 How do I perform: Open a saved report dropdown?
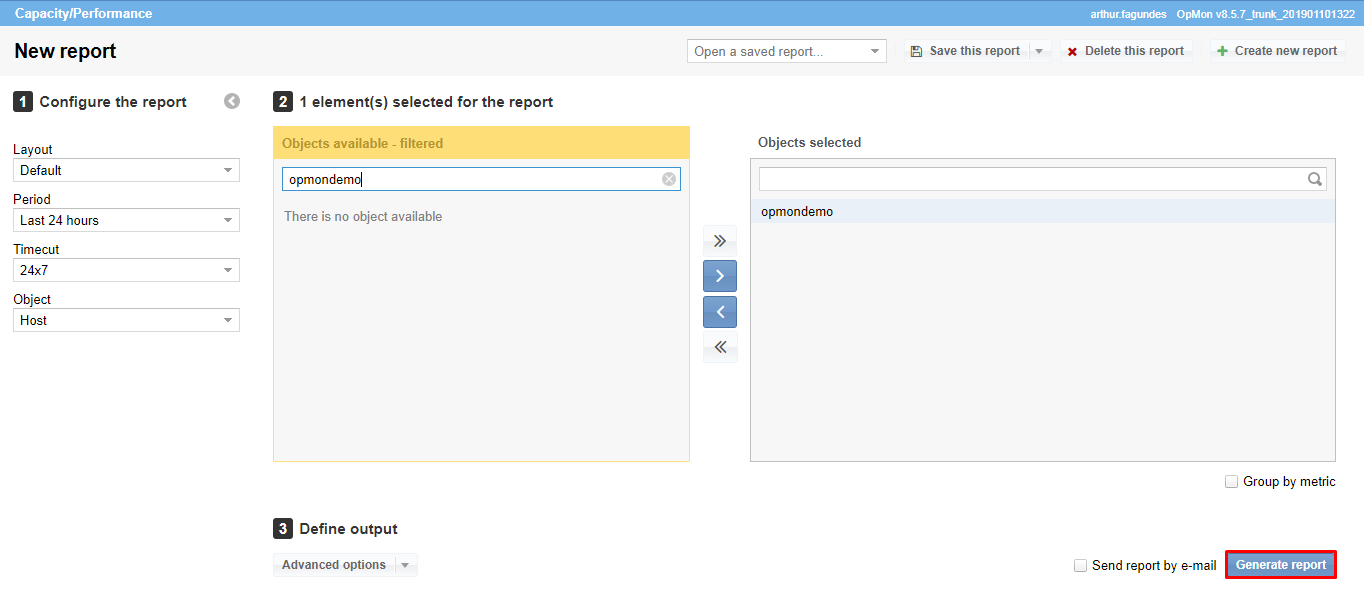(x=786, y=52)
